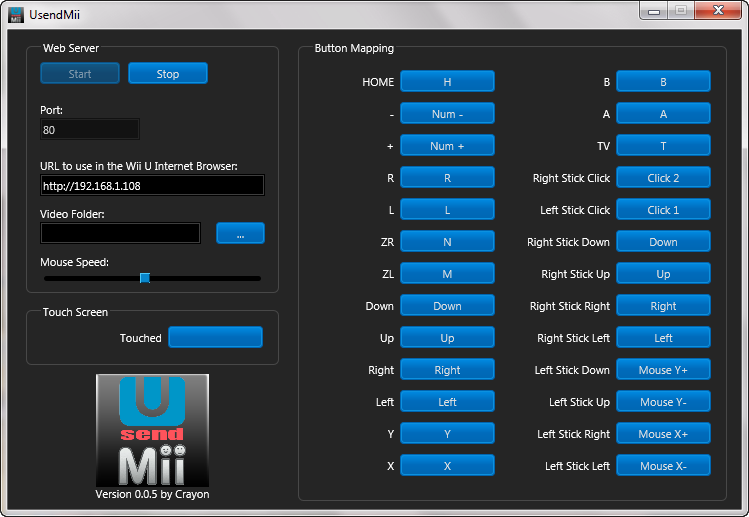The image size is (749, 517).
Task: Remap the TV button mapped to T
Action: point(663,145)
